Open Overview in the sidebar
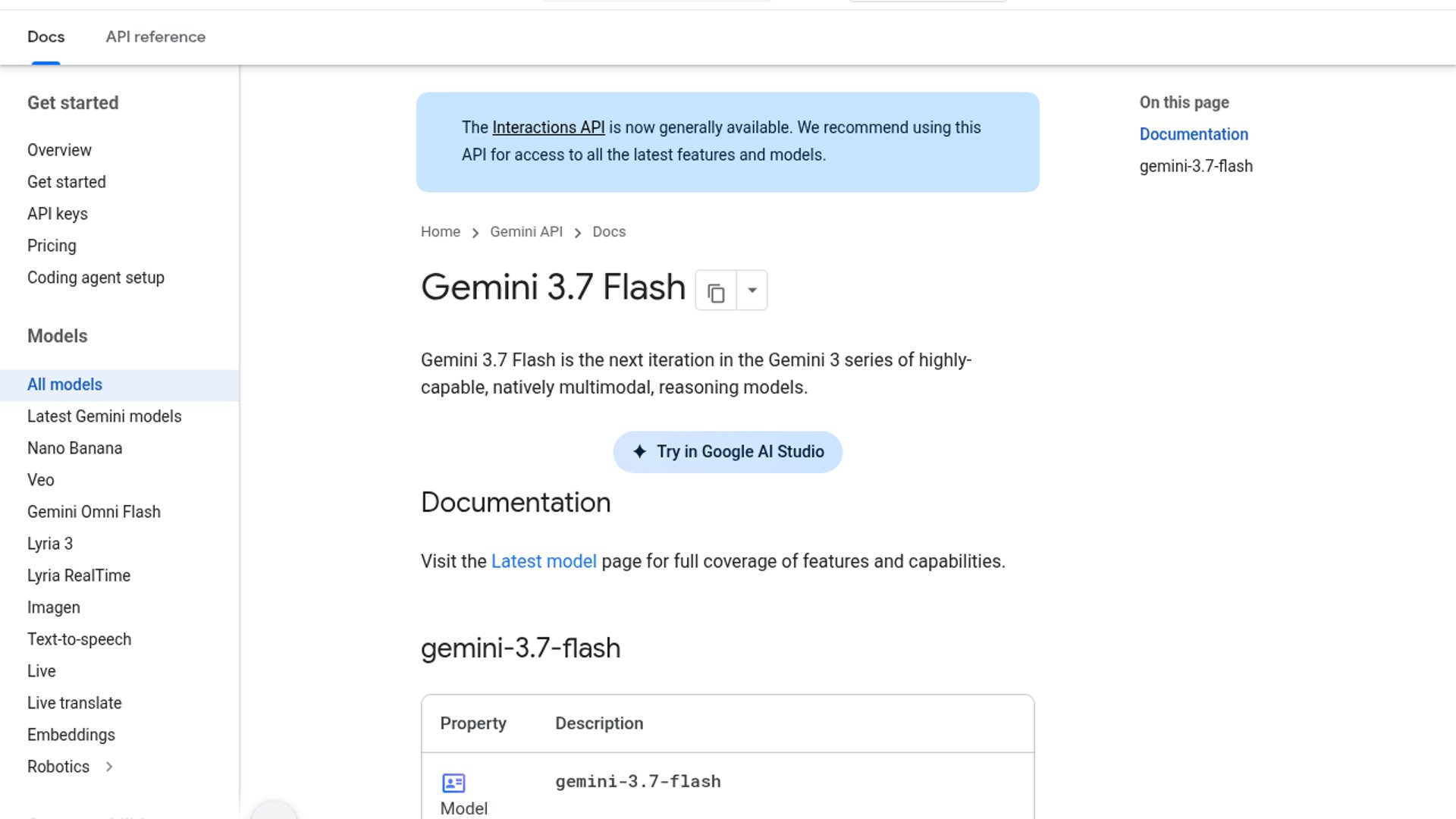The width and height of the screenshot is (1456, 819). [59, 150]
